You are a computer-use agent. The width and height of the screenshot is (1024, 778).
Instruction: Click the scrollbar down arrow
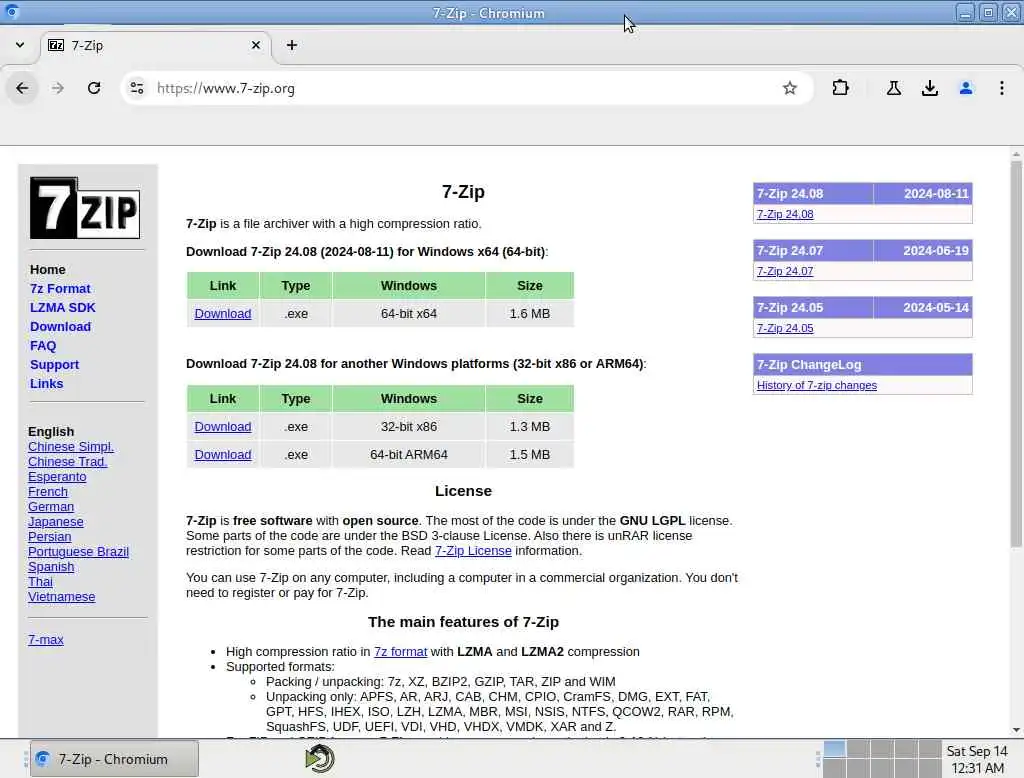pos(1016,730)
